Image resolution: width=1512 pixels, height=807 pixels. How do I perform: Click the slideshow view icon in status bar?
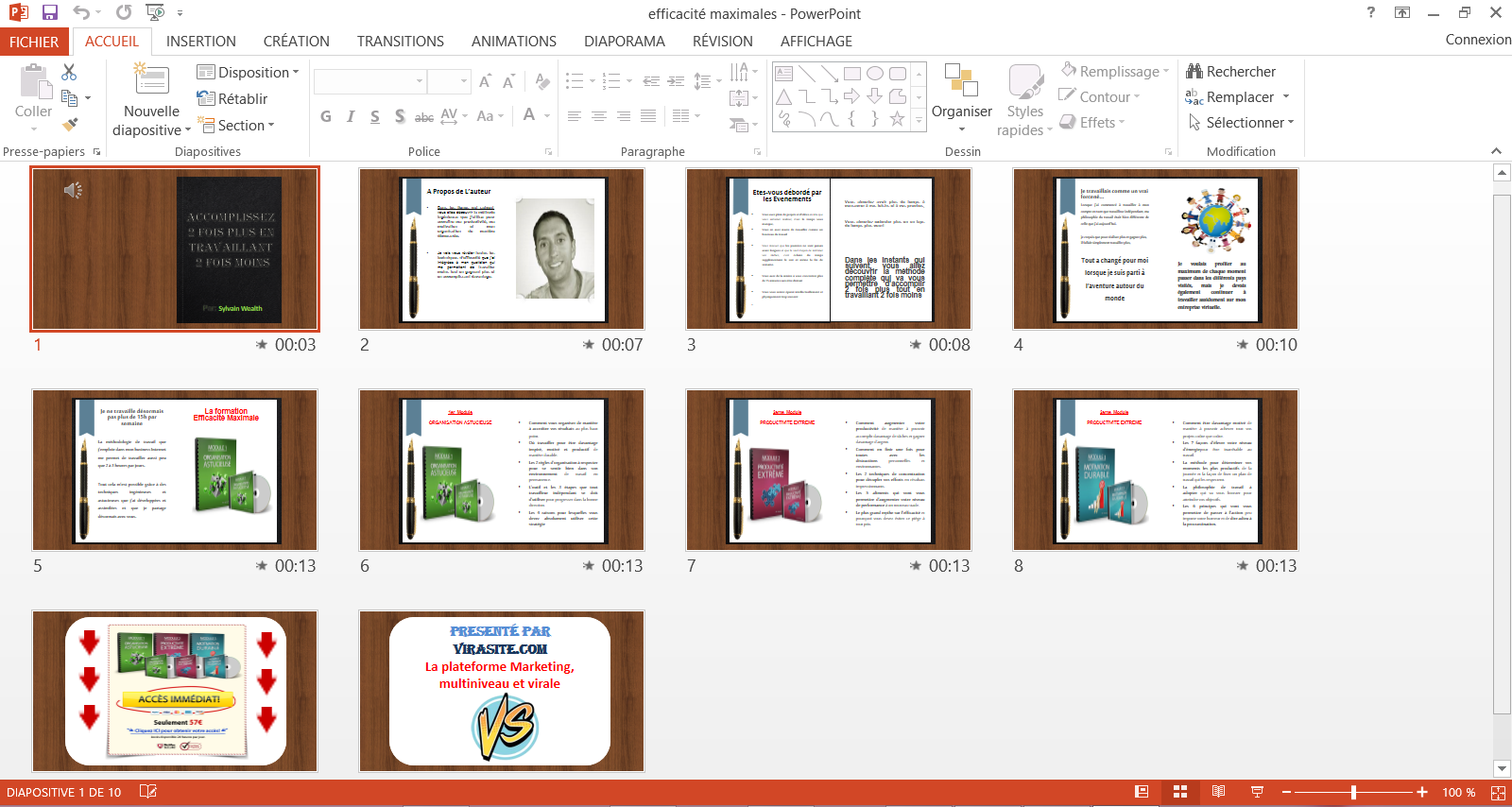coord(1257,792)
